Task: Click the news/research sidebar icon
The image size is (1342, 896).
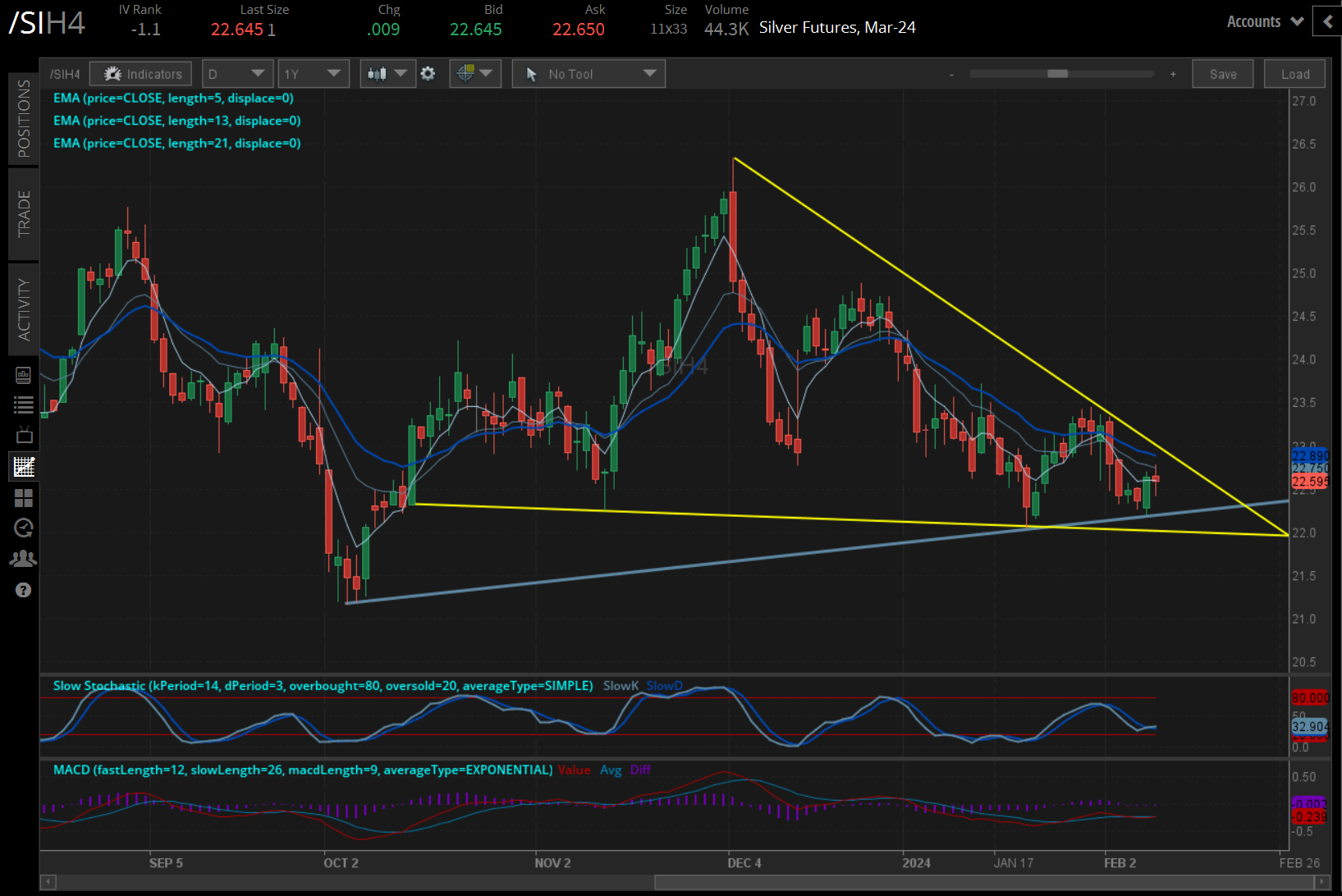Action: 24,375
